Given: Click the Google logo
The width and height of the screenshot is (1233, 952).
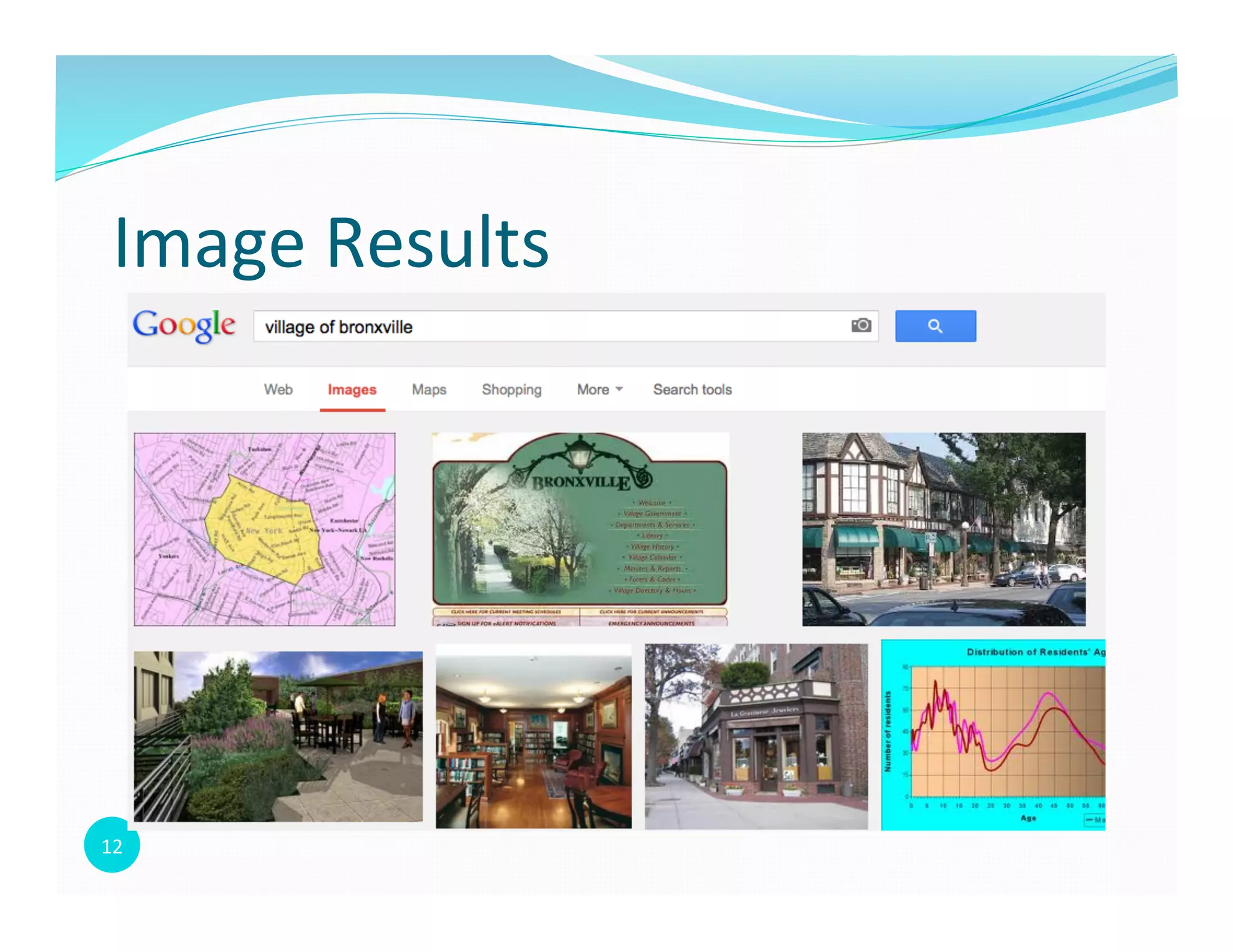Looking at the screenshot, I should 184,326.
